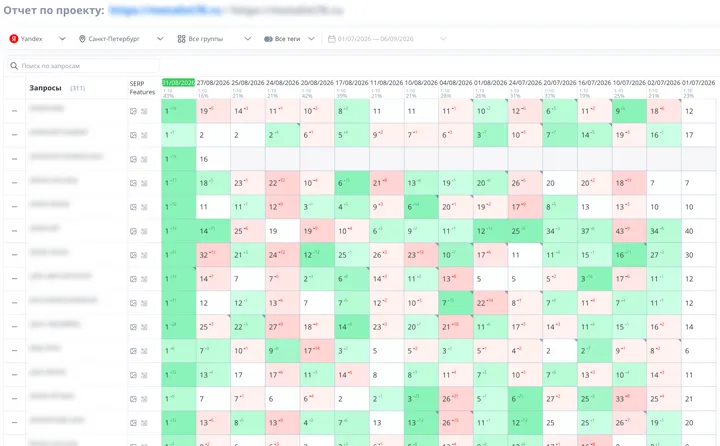
Task: Click cell 34 under 20/07/2026
Action: pos(560,231)
